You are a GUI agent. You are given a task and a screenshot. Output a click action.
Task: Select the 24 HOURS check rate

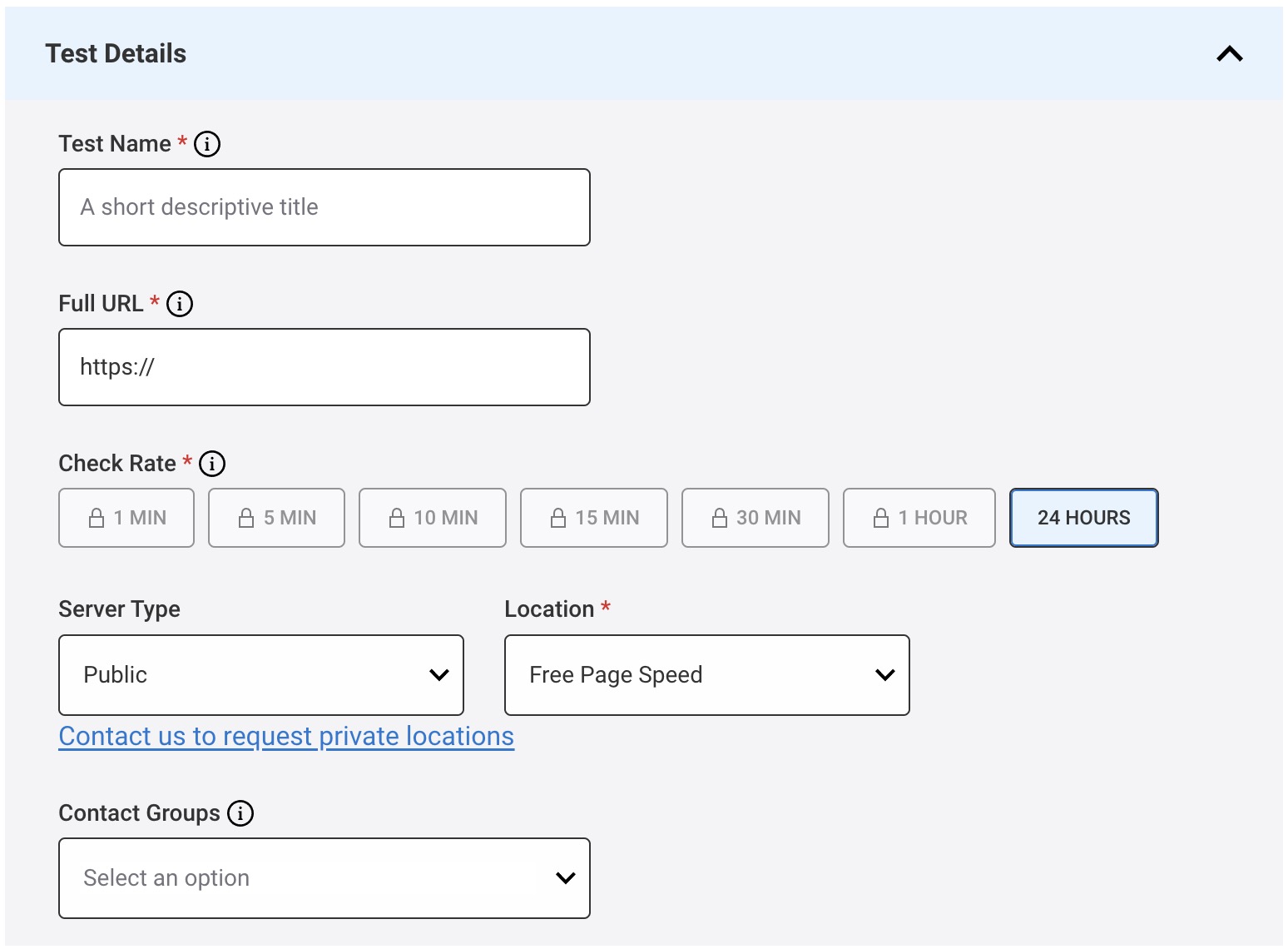coord(1083,517)
